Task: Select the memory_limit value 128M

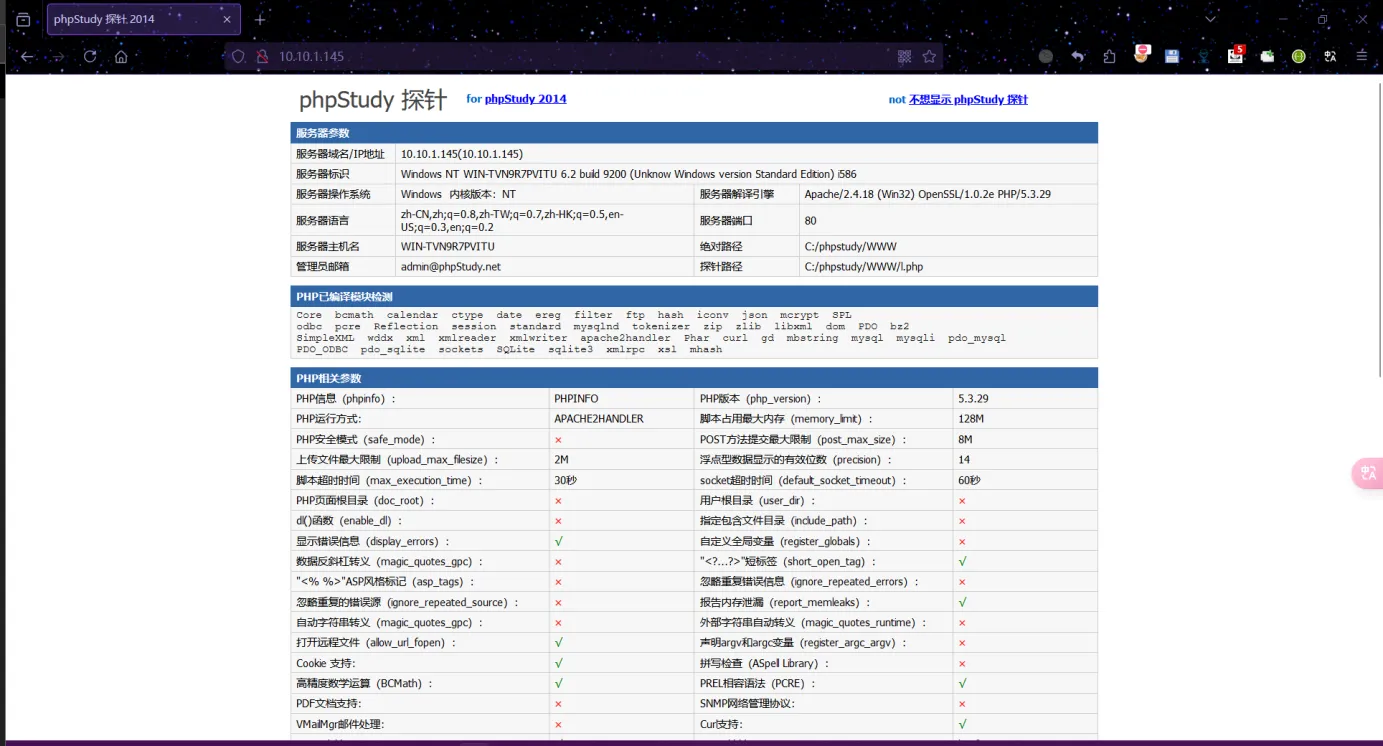Action: [x=971, y=419]
